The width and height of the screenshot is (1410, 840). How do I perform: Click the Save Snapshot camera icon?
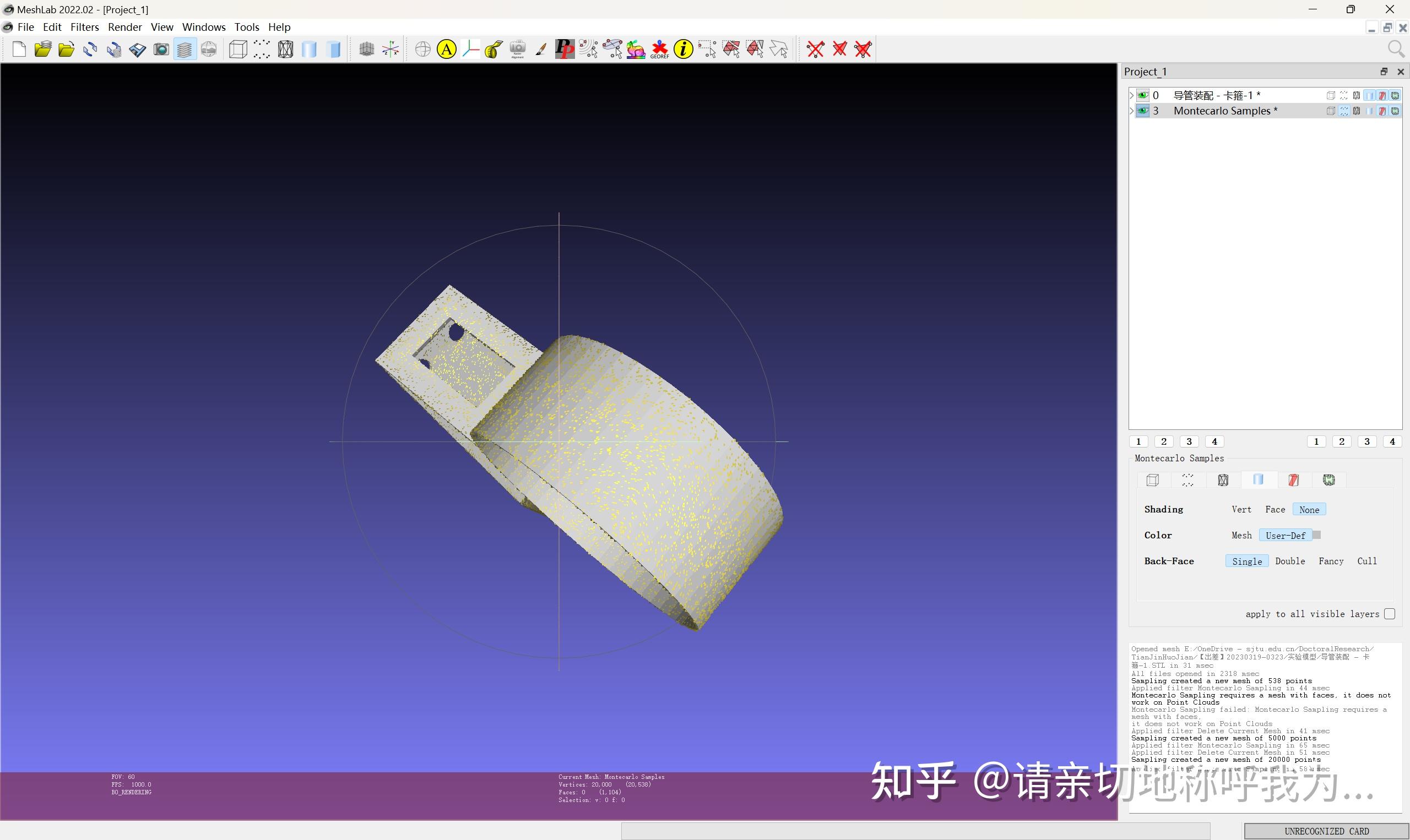coord(161,49)
